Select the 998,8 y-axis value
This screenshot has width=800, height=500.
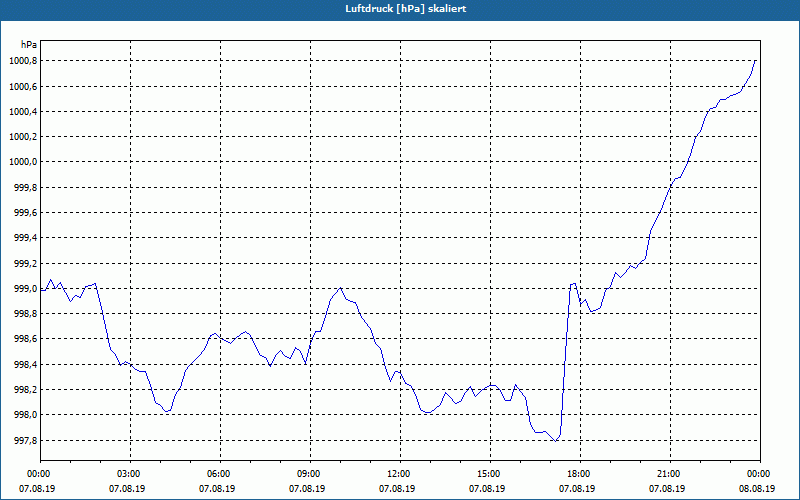point(26,314)
